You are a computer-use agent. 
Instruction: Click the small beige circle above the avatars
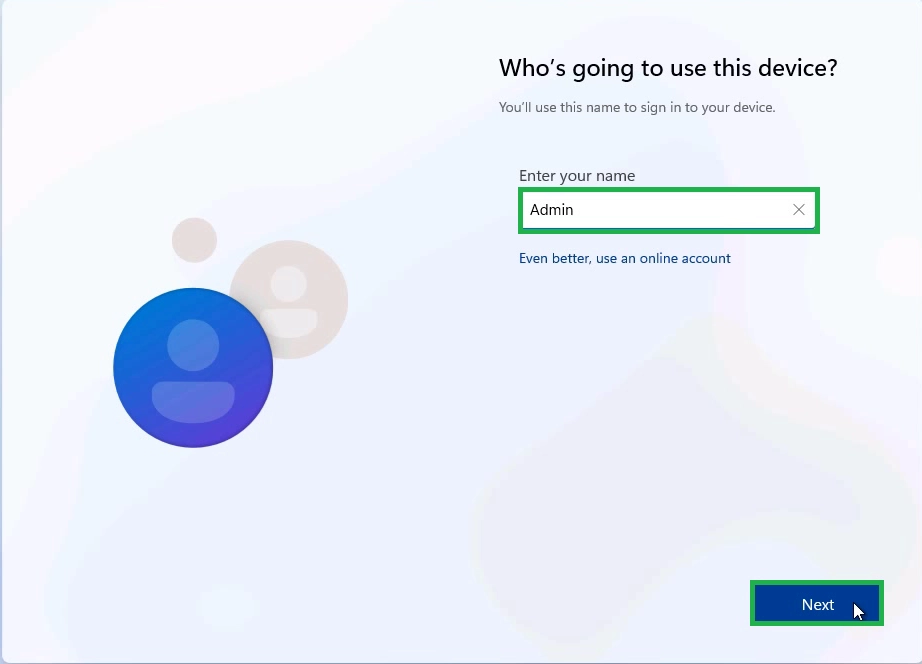pos(194,240)
